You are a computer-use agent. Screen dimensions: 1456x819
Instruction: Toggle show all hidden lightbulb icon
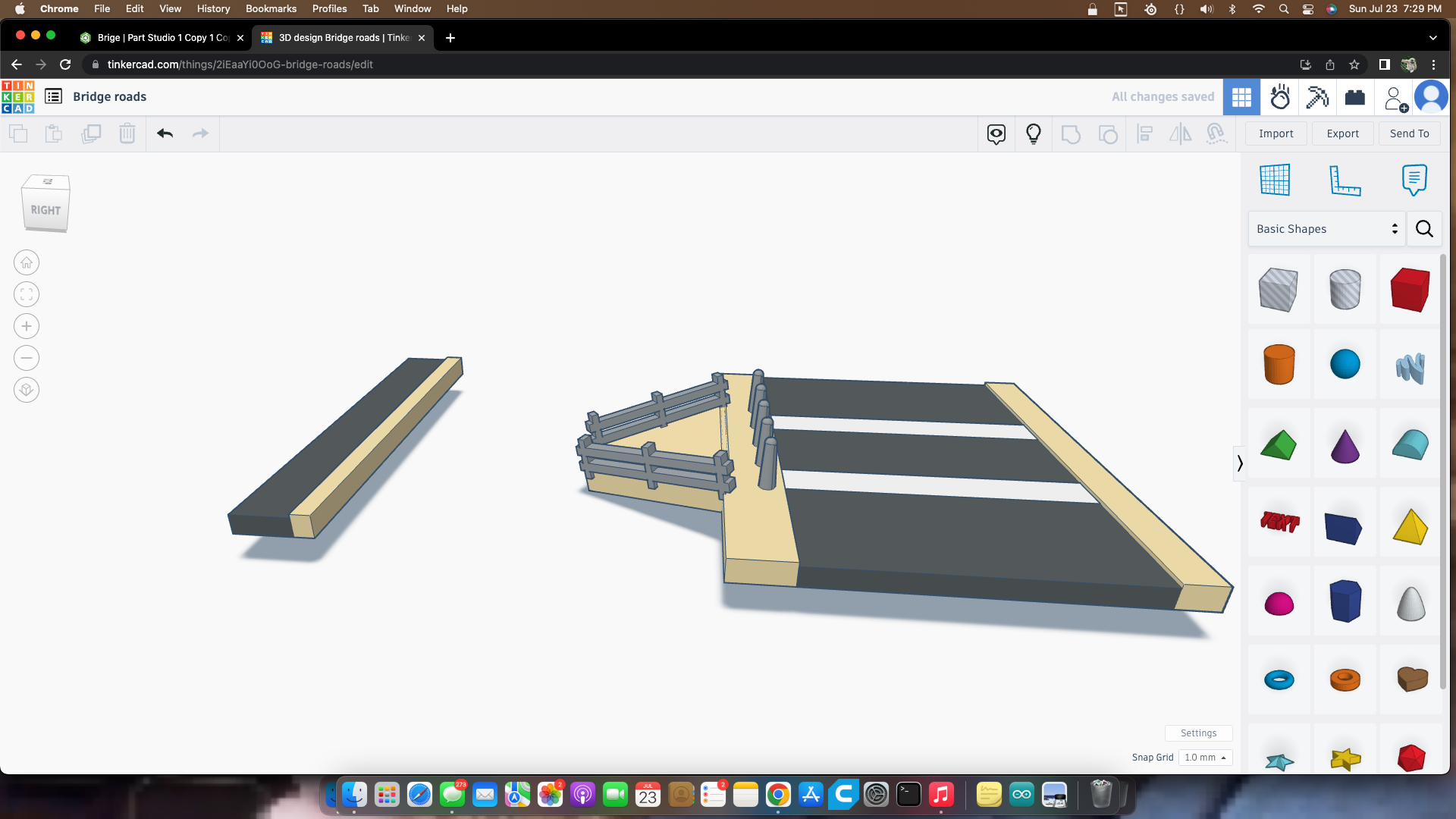[1033, 134]
